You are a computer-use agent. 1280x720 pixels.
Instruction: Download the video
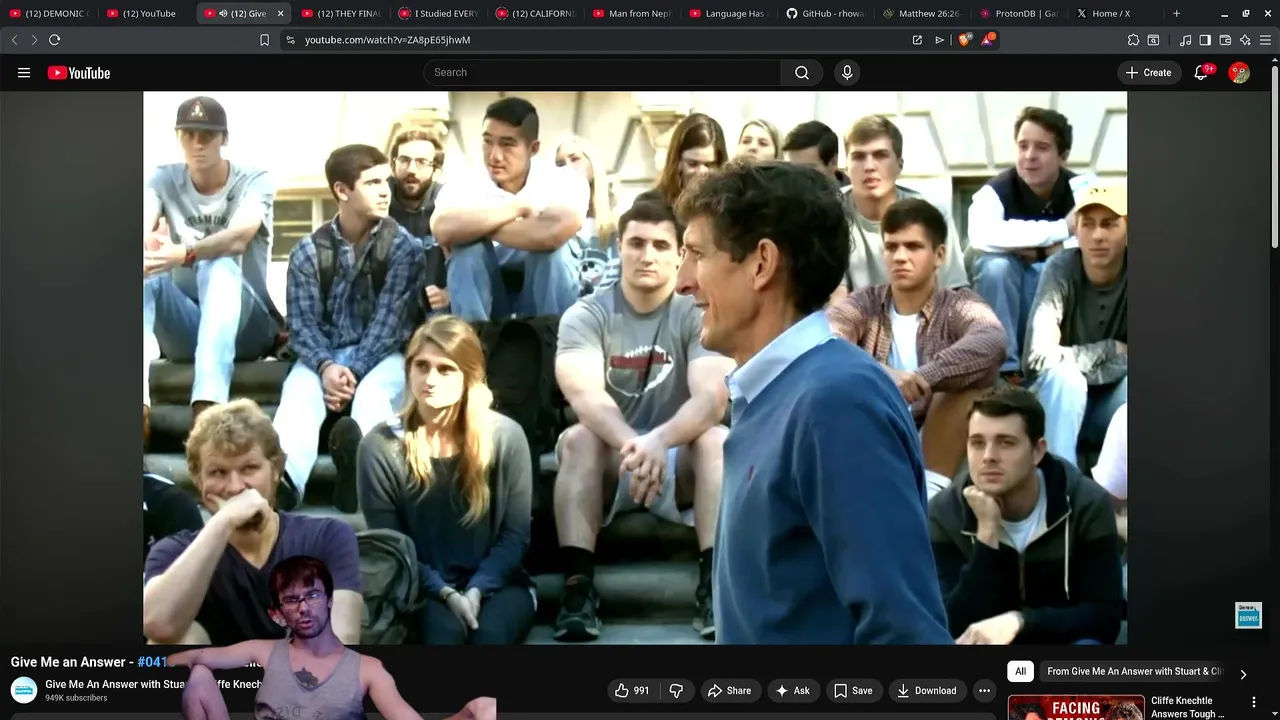(927, 691)
